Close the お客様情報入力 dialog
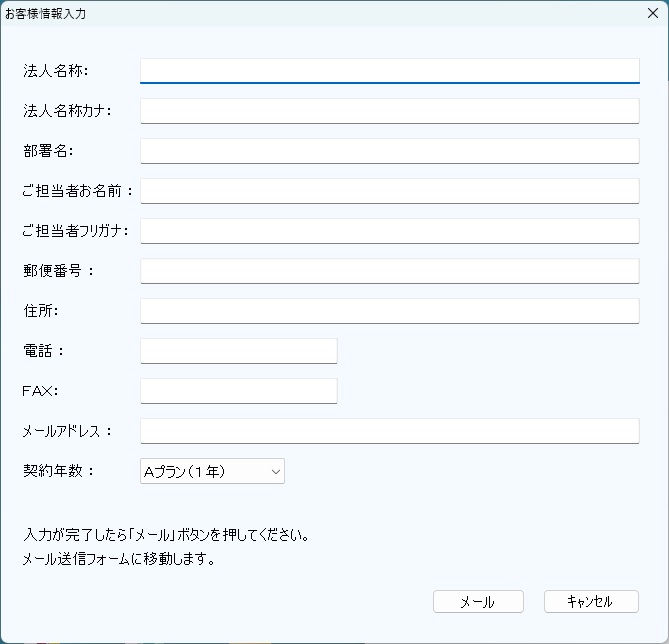Viewport: 669px width, 644px height. coord(652,14)
